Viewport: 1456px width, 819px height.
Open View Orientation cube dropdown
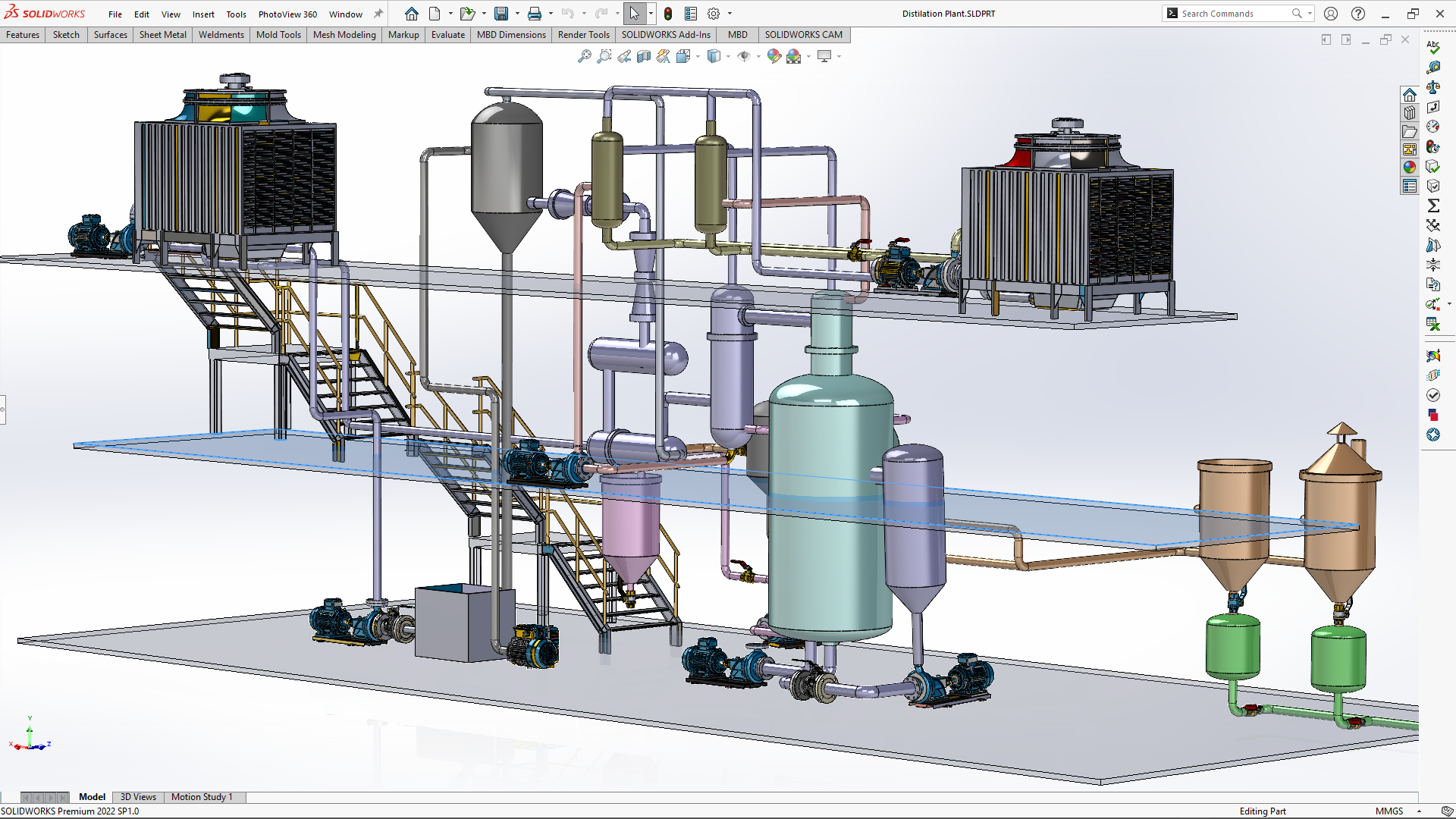coord(698,56)
